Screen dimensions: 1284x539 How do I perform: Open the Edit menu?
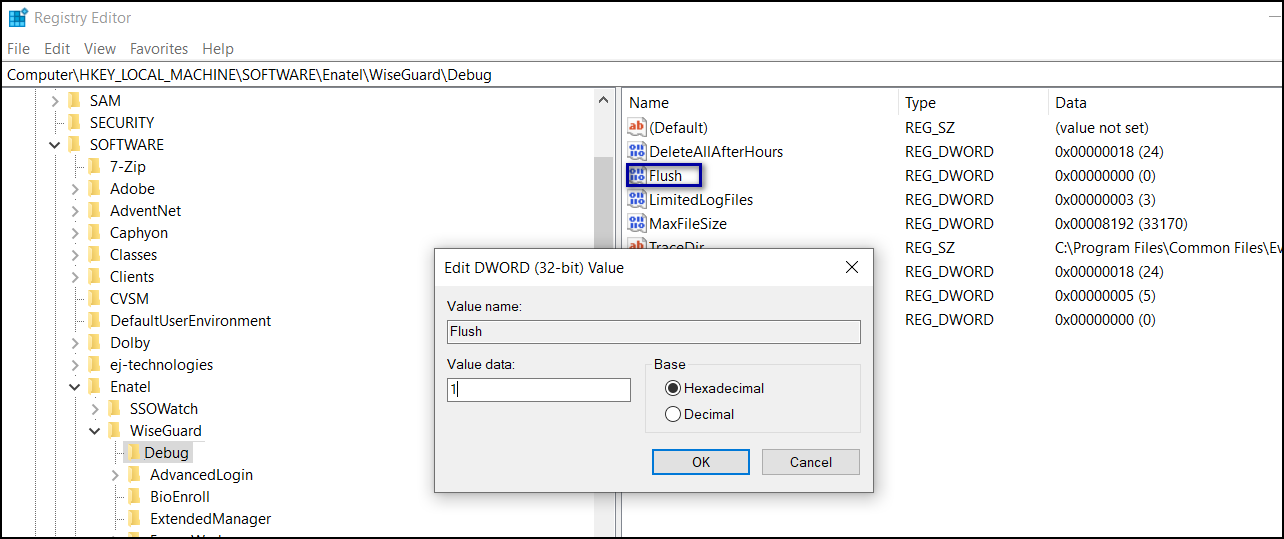(x=57, y=48)
